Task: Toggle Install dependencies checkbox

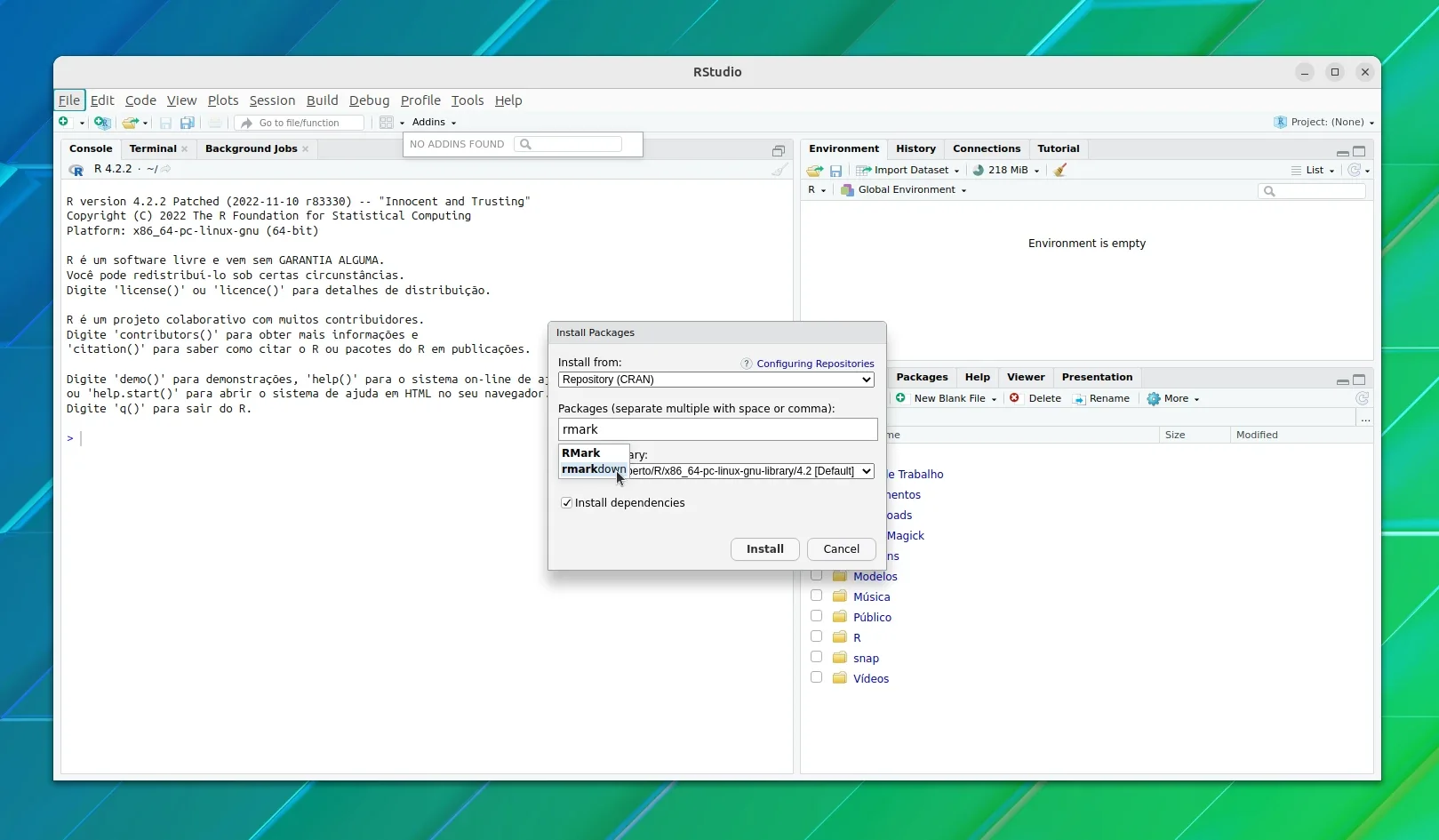Action: click(566, 503)
